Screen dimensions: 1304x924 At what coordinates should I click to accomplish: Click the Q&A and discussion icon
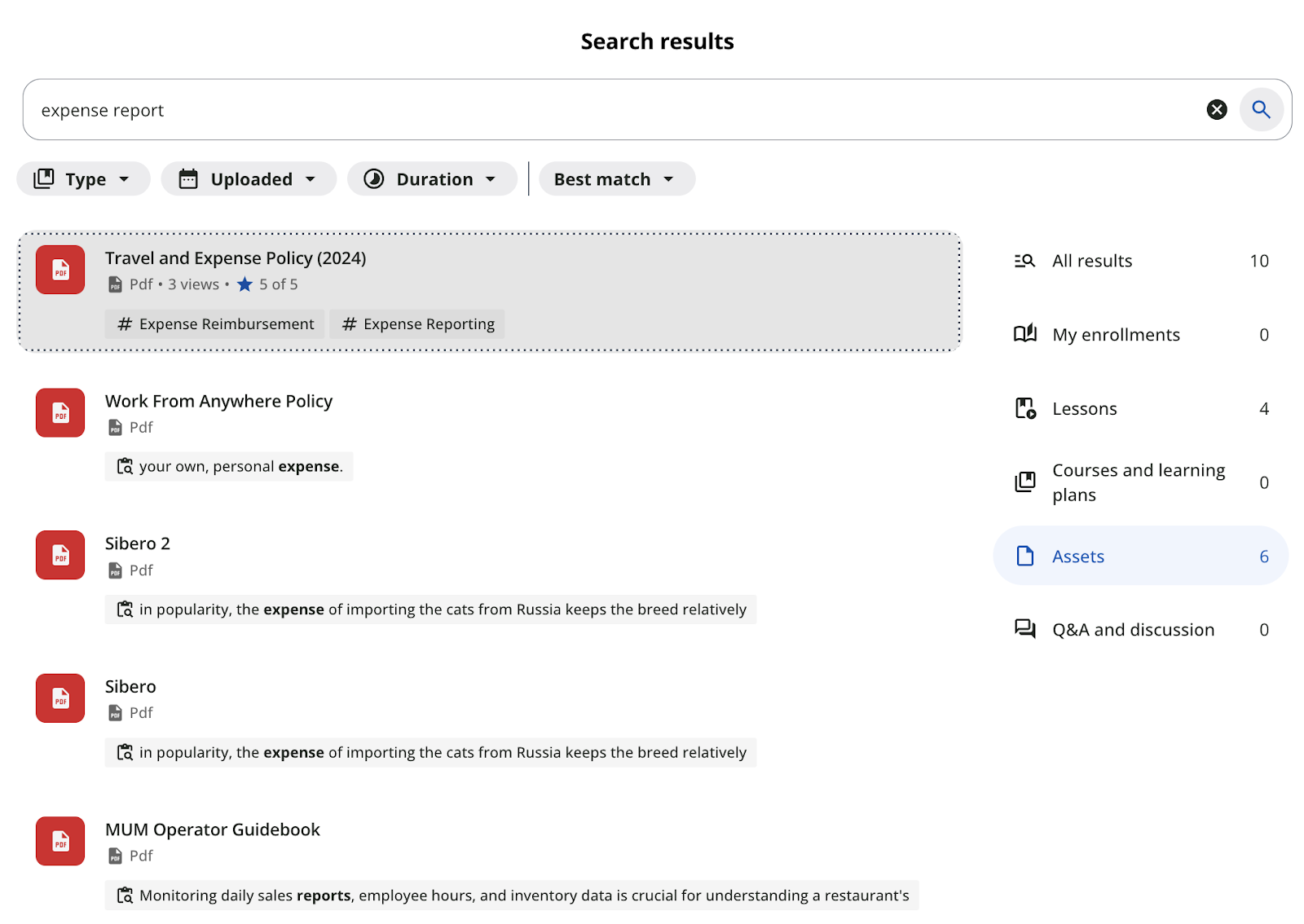[1024, 629]
